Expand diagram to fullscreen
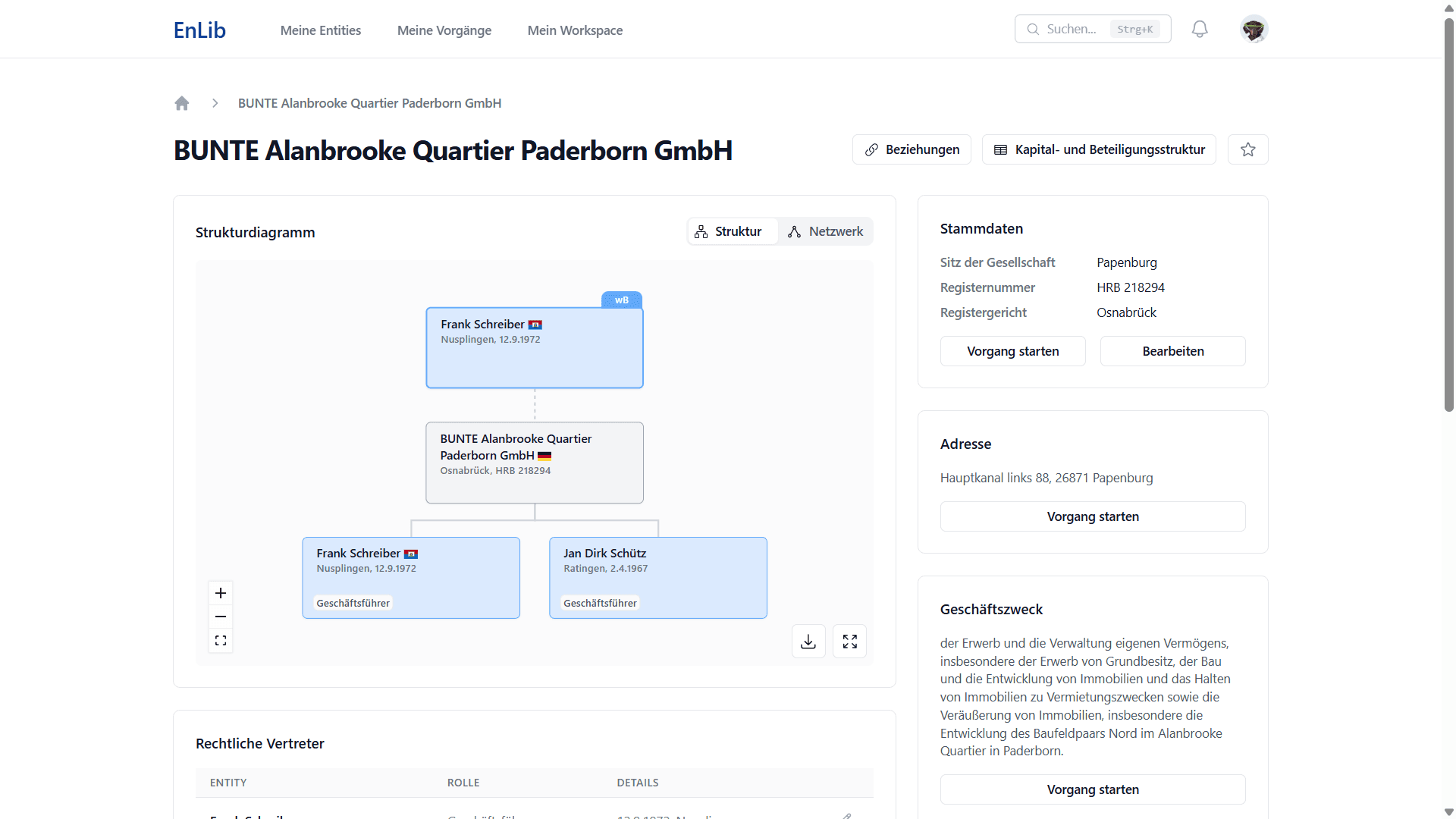Image resolution: width=1456 pixels, height=819 pixels. 849,642
